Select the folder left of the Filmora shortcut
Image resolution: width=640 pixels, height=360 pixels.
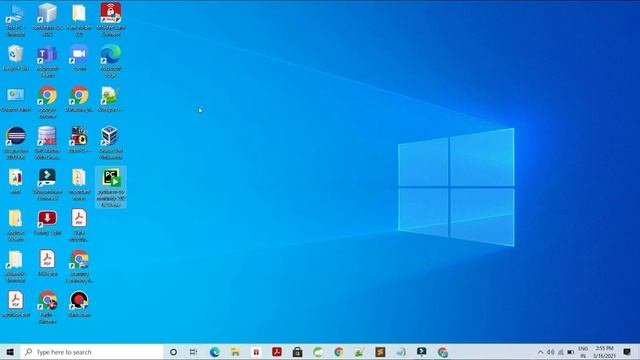pyautogui.click(x=16, y=181)
